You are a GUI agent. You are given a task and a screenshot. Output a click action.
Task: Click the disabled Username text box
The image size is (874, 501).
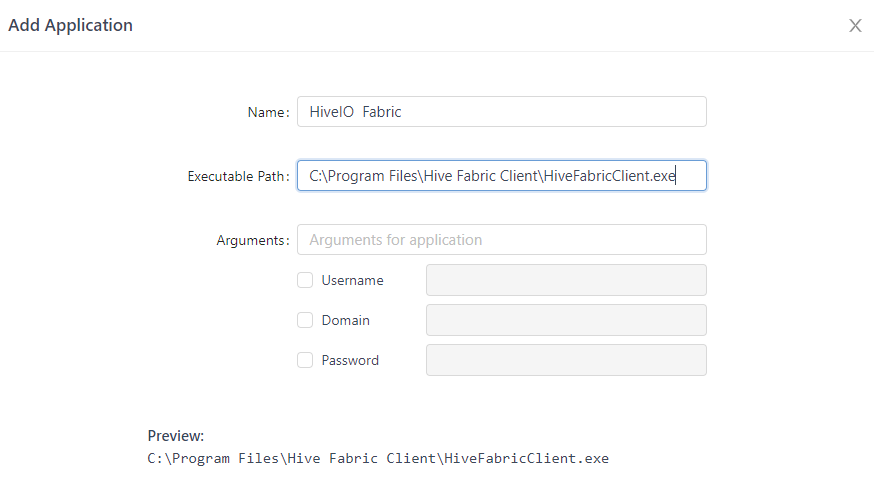point(566,281)
